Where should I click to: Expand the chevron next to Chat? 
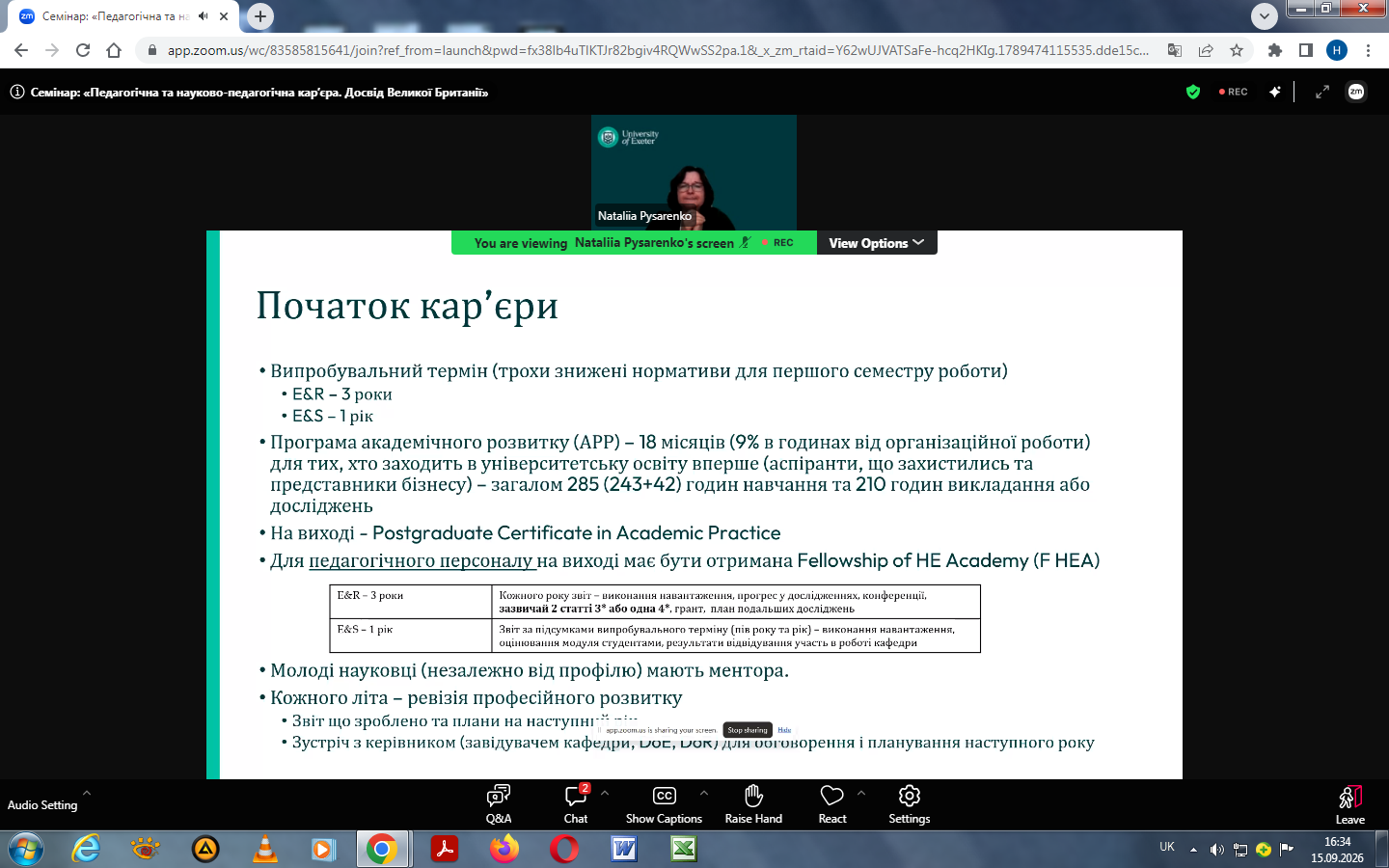coord(605,793)
